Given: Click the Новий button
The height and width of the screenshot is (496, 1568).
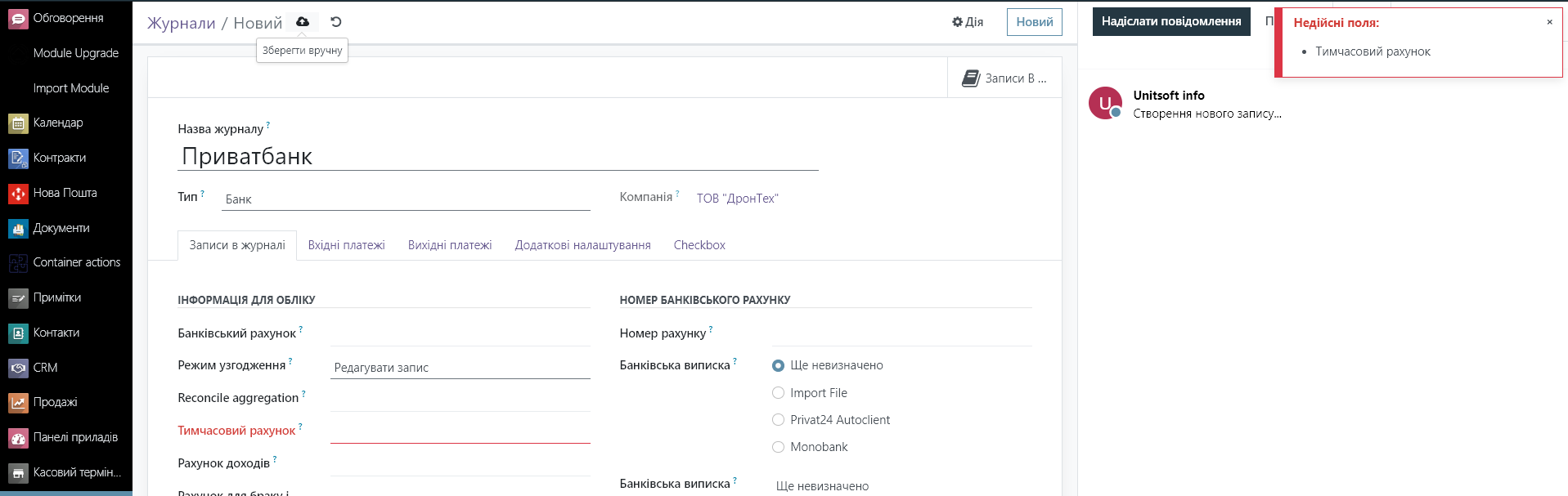Looking at the screenshot, I should pyautogui.click(x=1035, y=22).
